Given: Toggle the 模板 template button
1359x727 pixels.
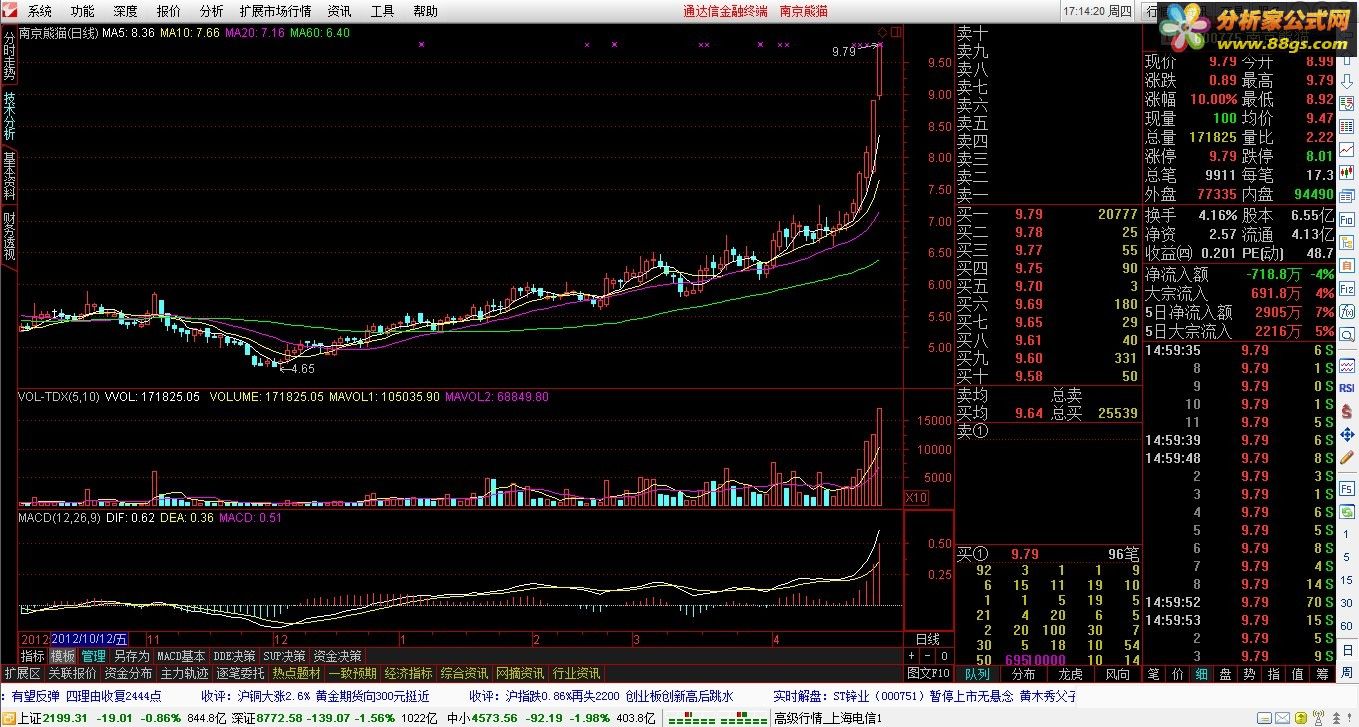Looking at the screenshot, I should click(x=63, y=656).
